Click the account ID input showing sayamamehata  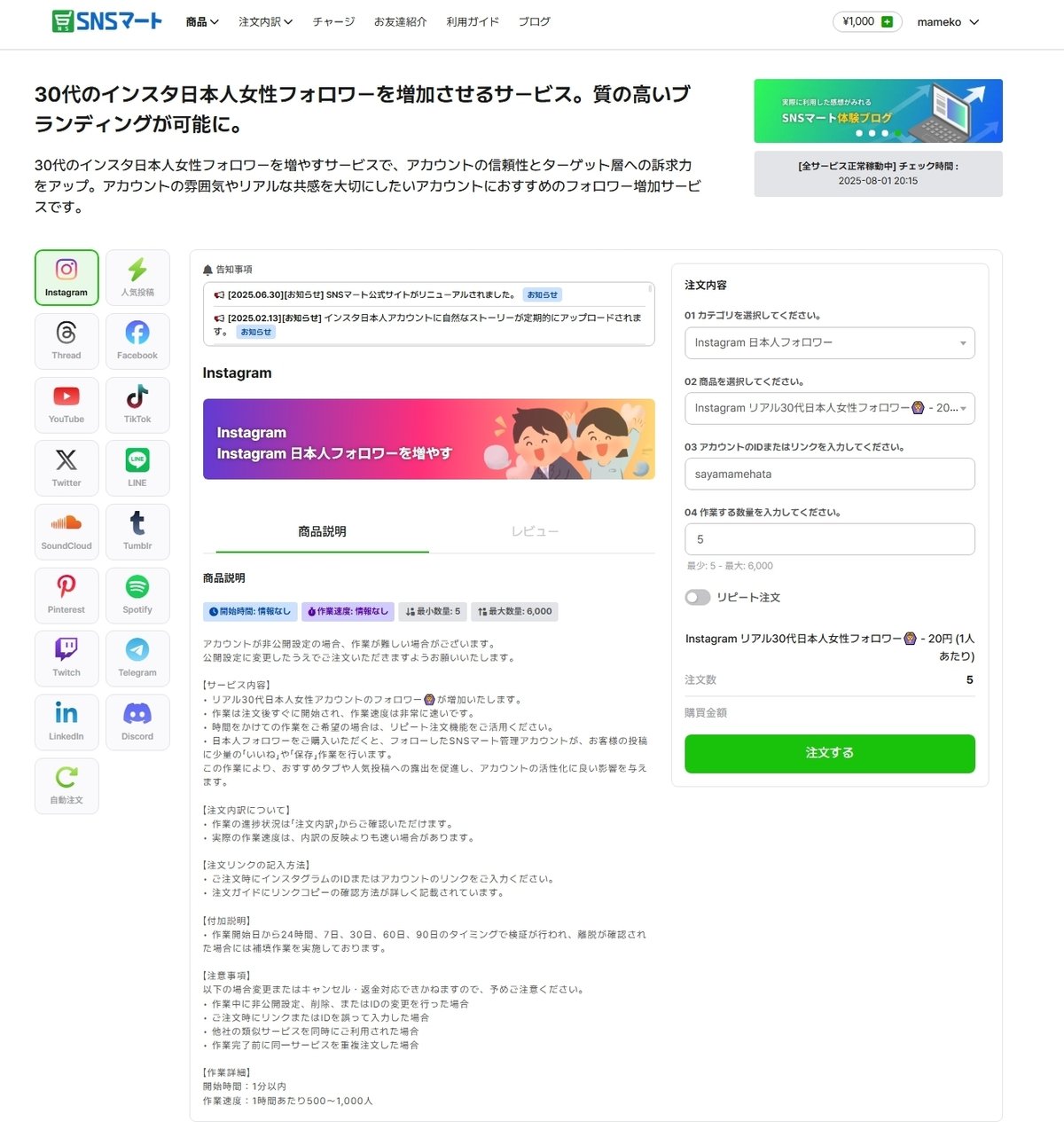(829, 474)
